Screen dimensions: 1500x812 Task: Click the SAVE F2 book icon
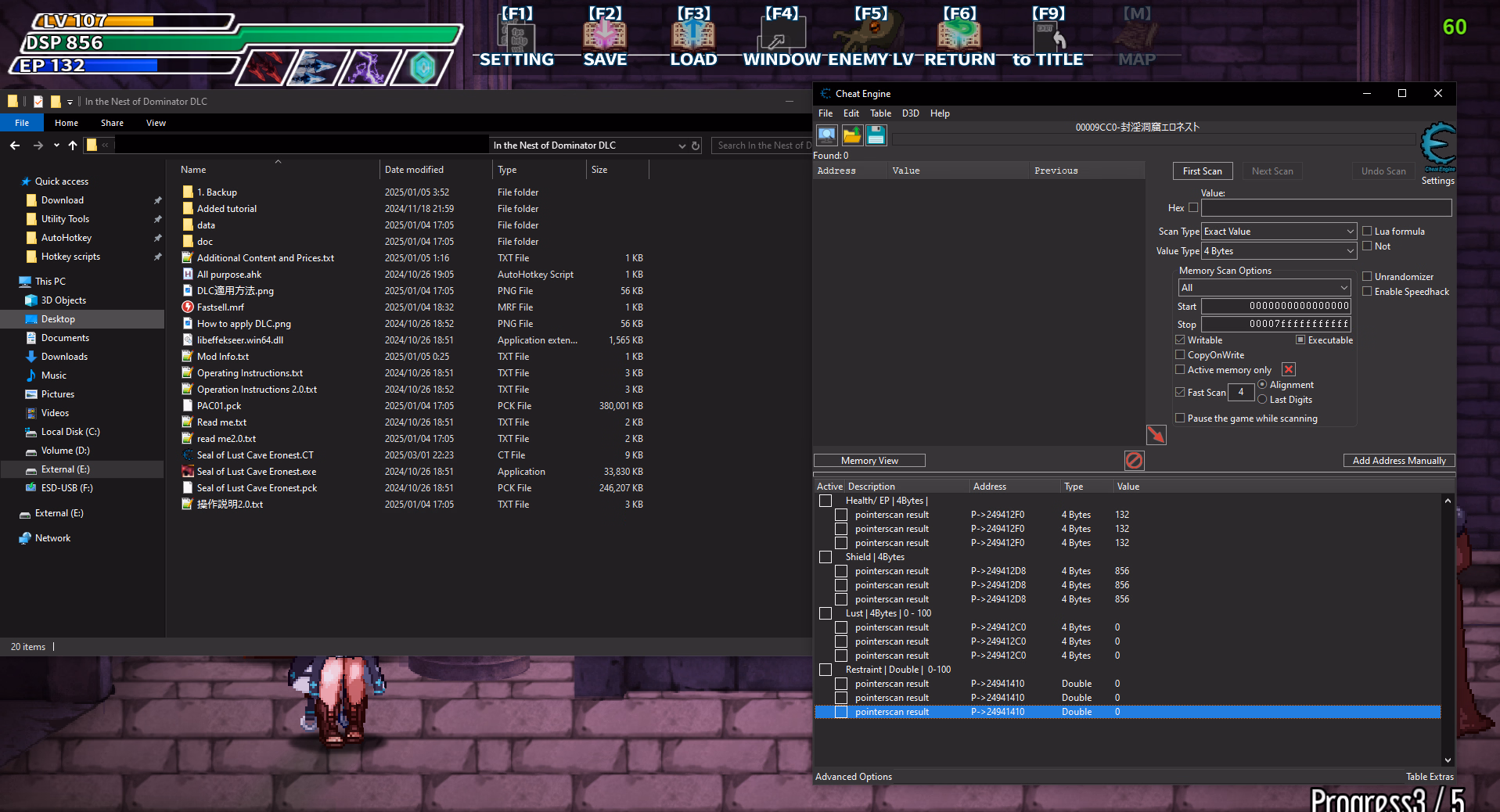tap(605, 36)
